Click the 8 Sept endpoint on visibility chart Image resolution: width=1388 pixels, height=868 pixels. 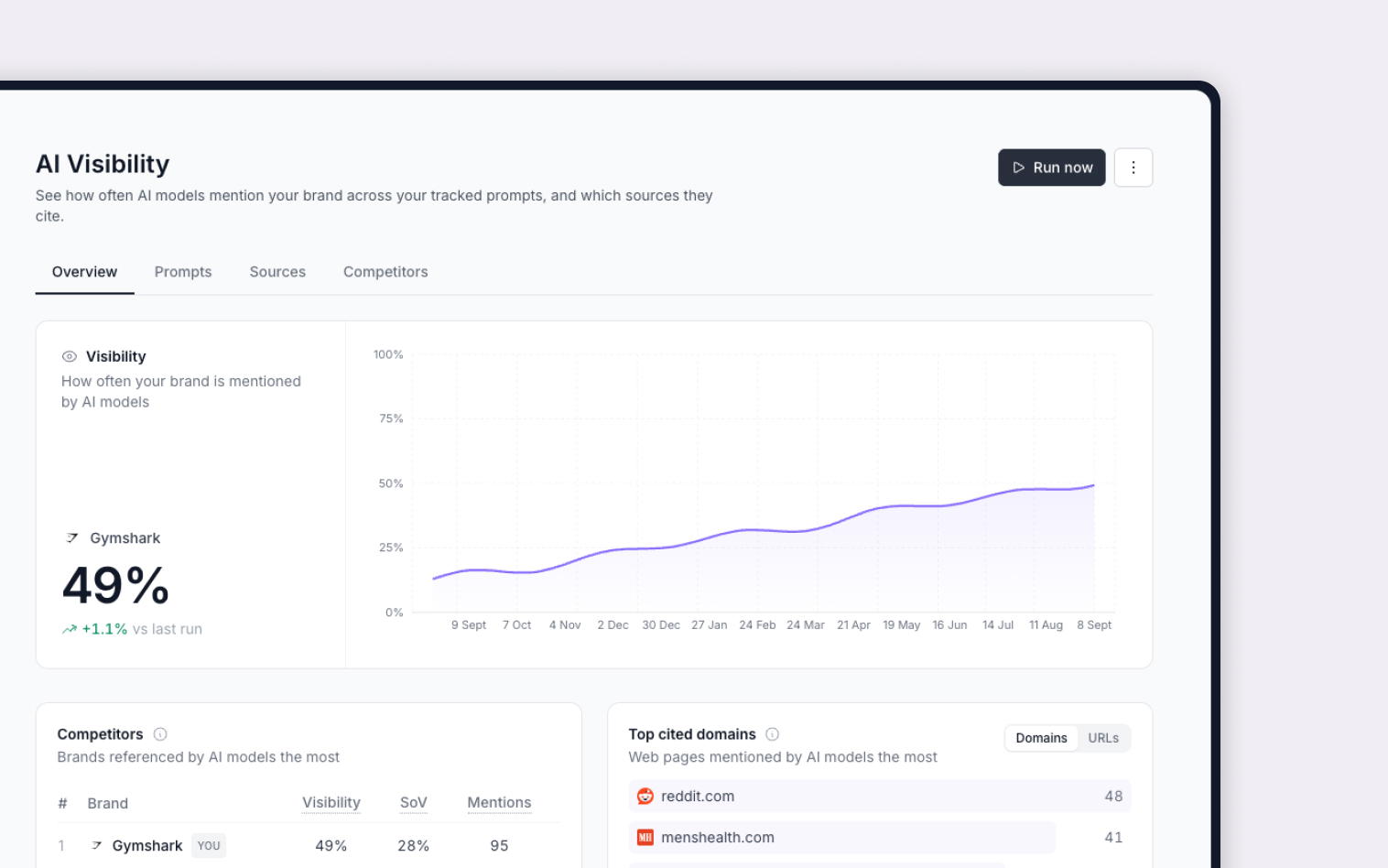pos(1094,485)
